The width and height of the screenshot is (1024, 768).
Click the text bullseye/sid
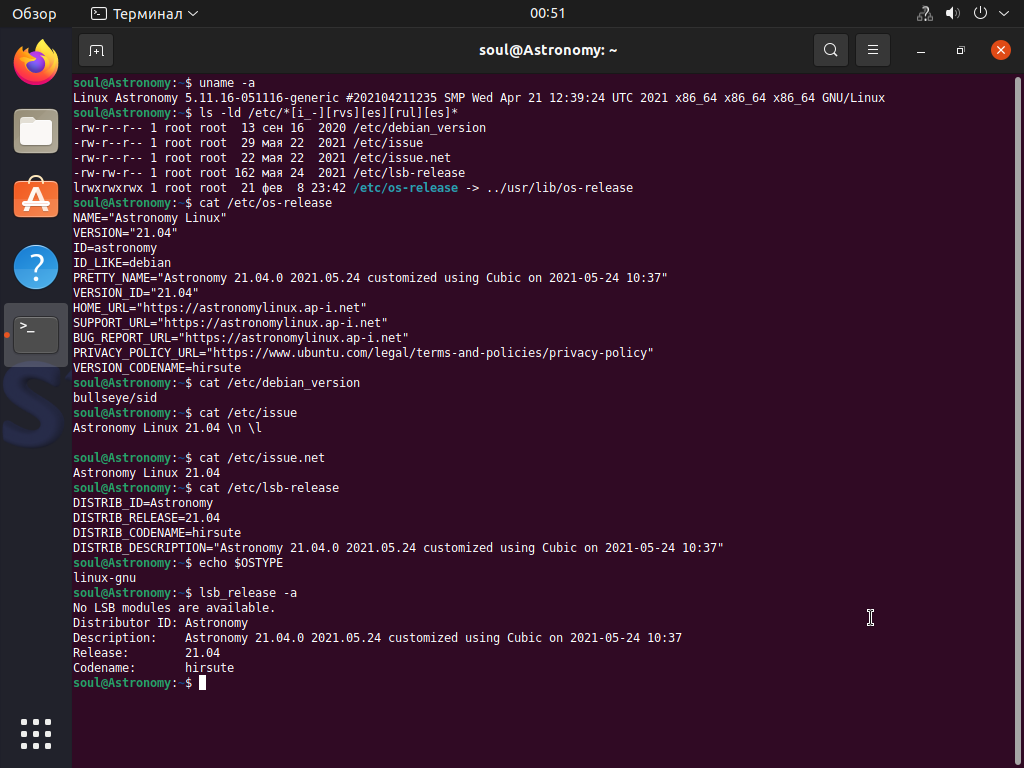(115, 398)
